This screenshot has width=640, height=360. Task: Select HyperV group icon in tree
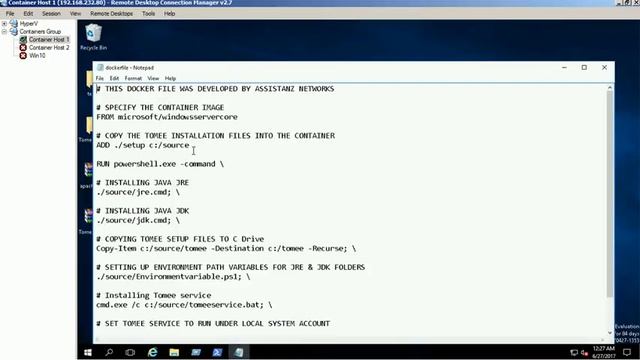[x=13, y=24]
